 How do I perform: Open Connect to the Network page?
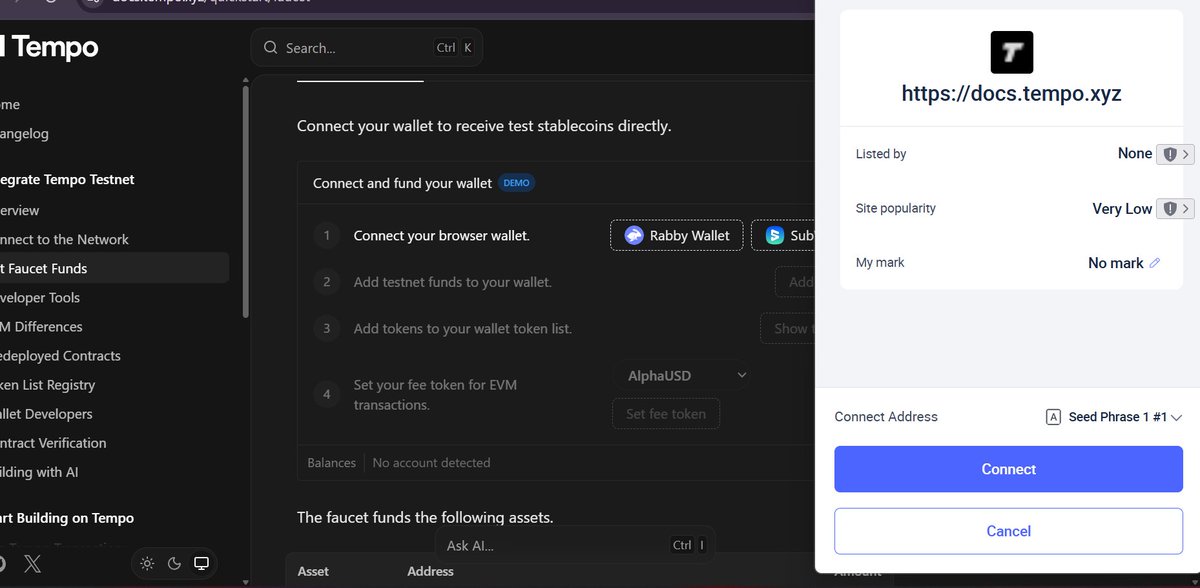pos(64,239)
